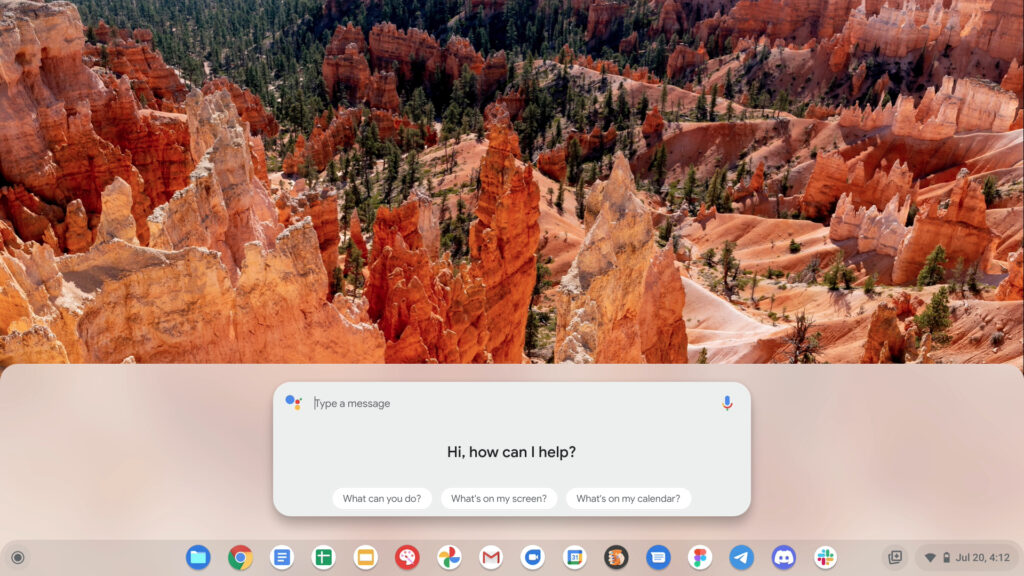Click the Google Assistant logo

[x=293, y=403]
